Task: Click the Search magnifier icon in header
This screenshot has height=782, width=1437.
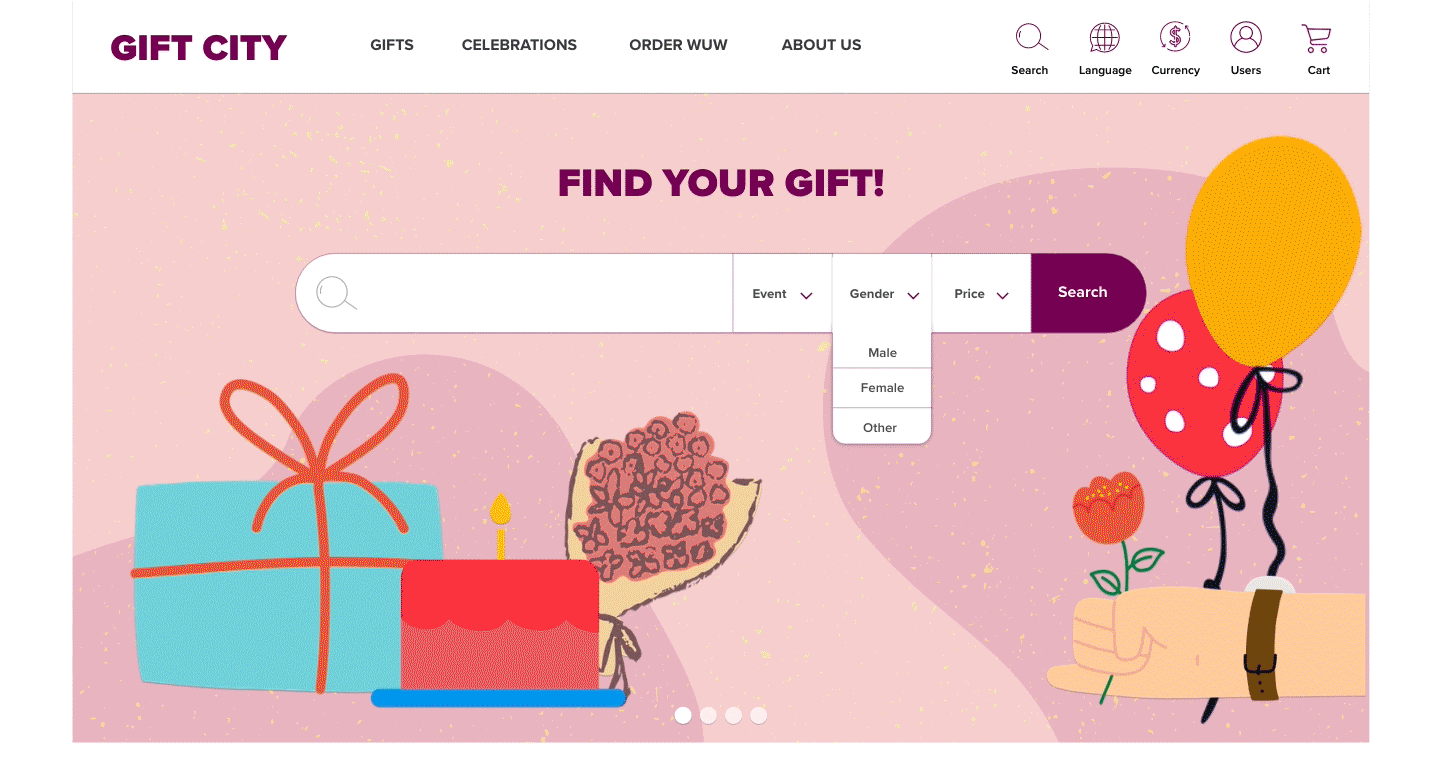Action: point(1031,38)
